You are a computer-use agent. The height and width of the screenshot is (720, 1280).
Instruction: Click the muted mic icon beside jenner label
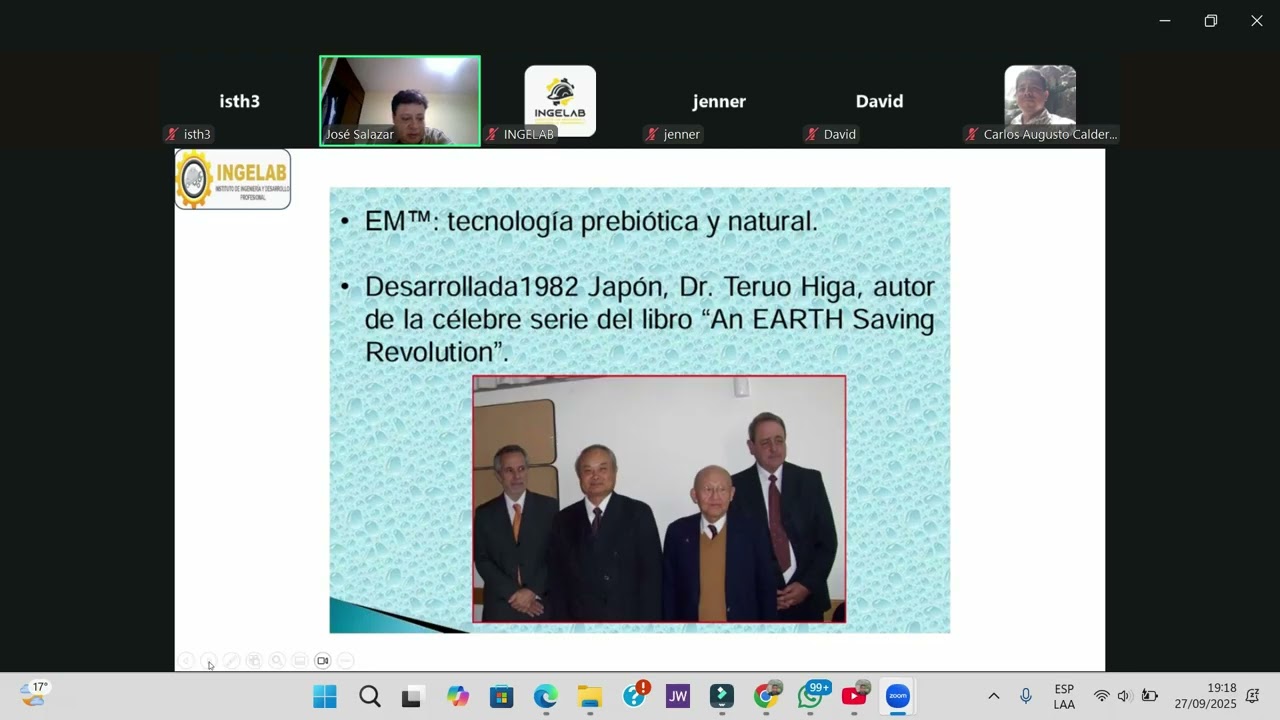click(652, 134)
